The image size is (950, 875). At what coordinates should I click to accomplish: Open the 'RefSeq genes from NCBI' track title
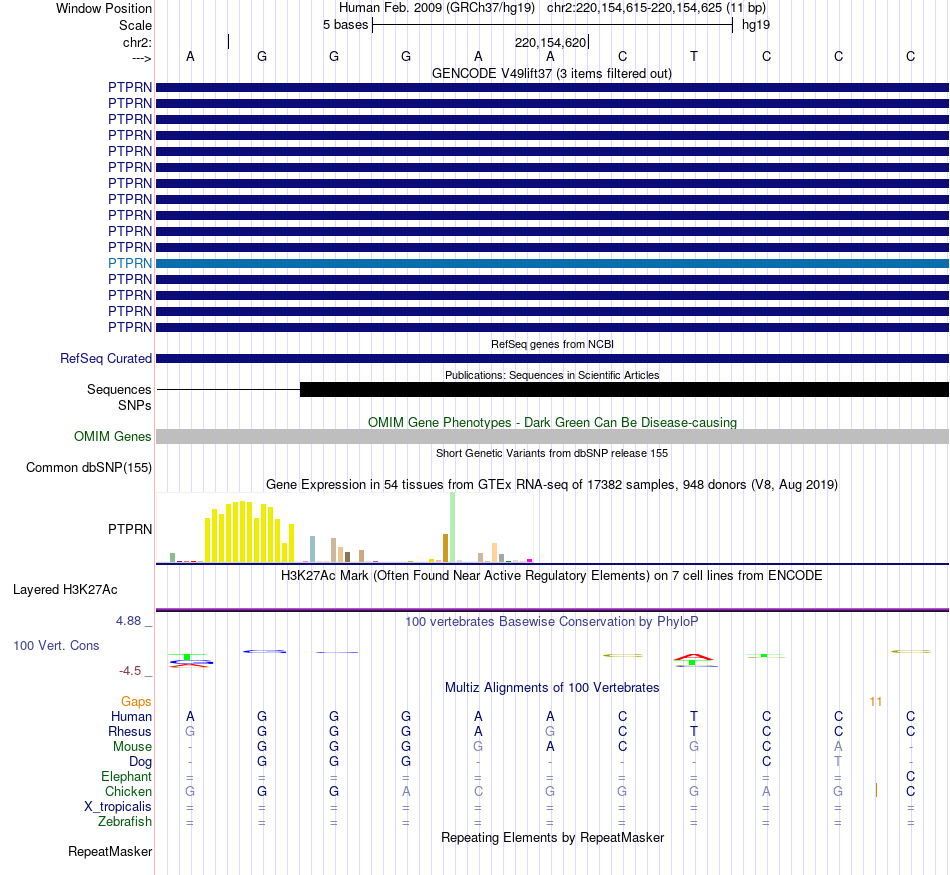pos(552,344)
